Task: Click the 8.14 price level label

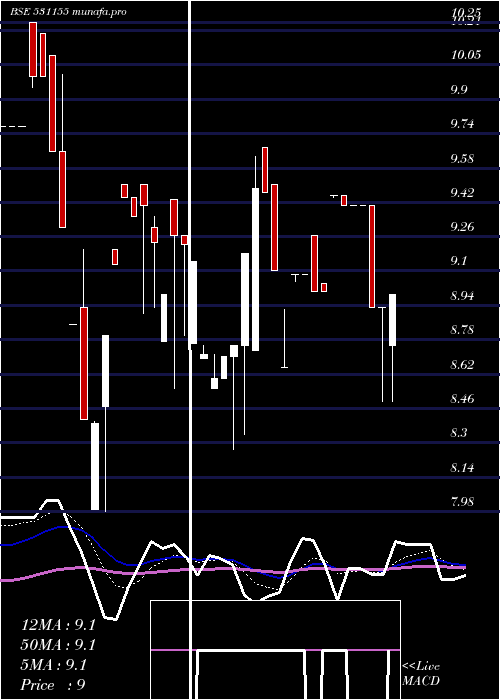Action: pos(462,467)
